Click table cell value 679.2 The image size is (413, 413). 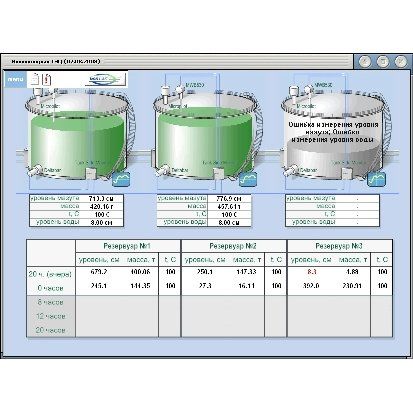tap(99, 272)
